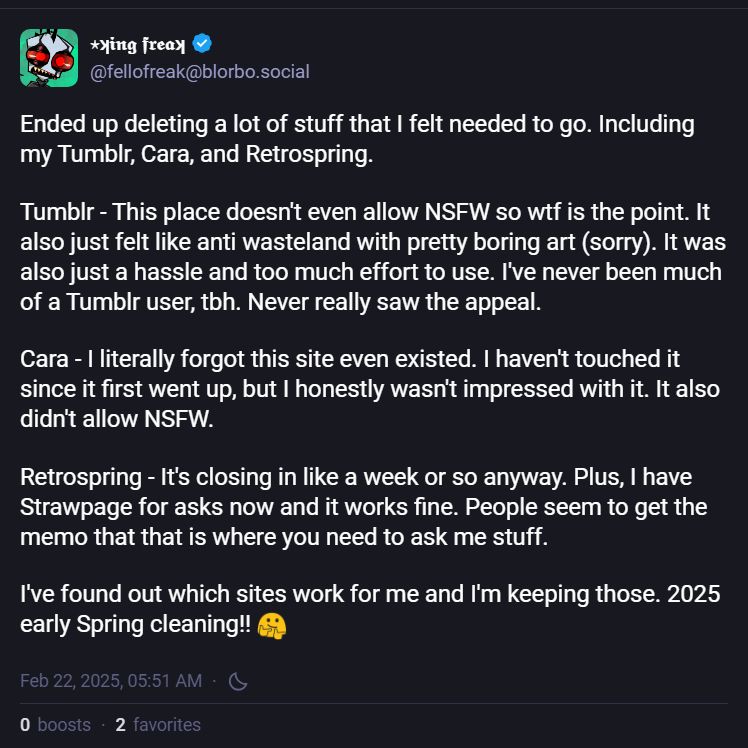Click the star glyph before the display name

point(96,45)
